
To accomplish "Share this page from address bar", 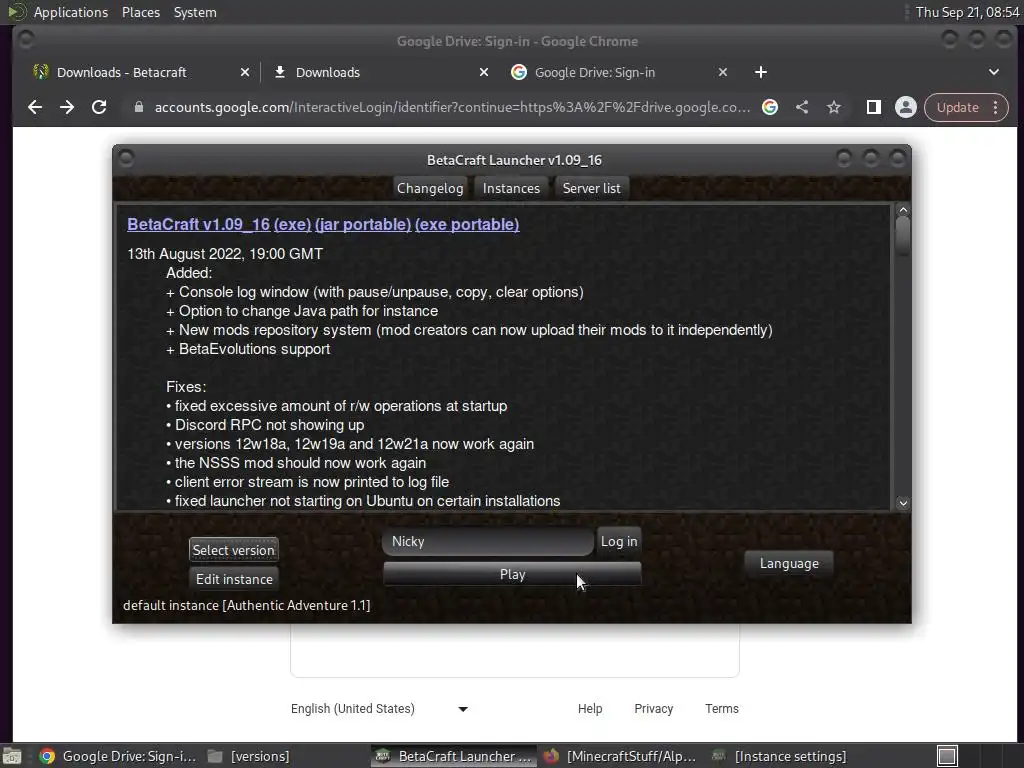I will click(802, 107).
